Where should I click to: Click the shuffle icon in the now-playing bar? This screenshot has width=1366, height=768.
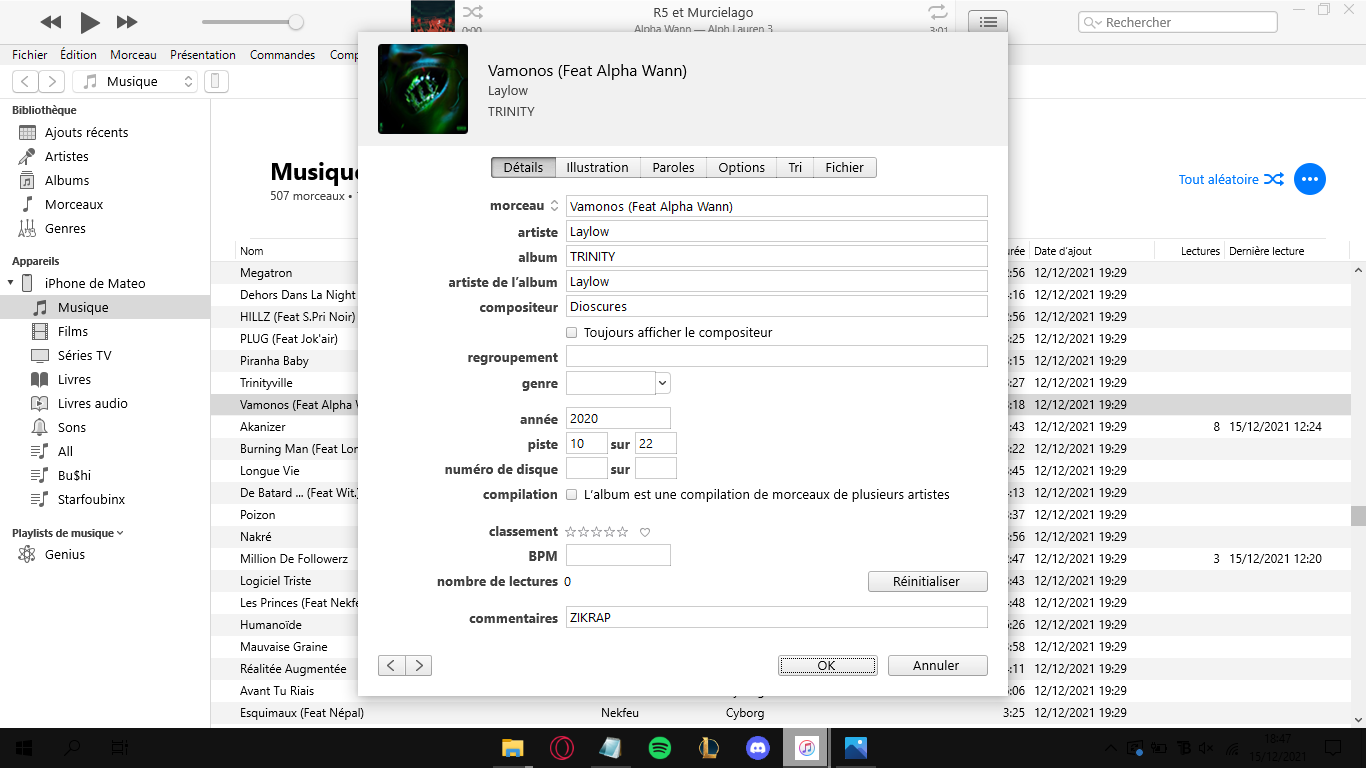click(x=472, y=12)
